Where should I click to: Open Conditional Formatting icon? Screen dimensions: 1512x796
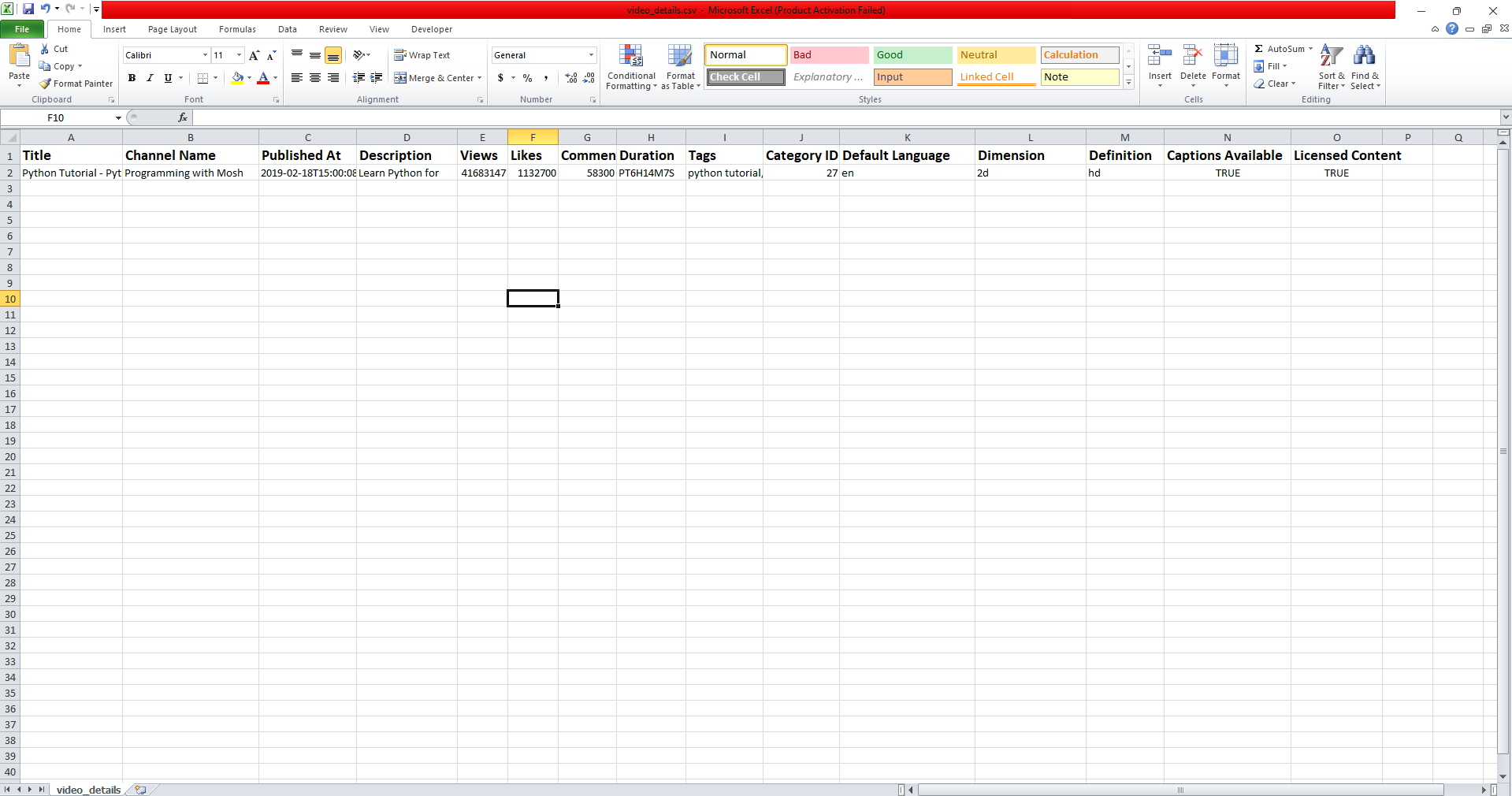631,57
